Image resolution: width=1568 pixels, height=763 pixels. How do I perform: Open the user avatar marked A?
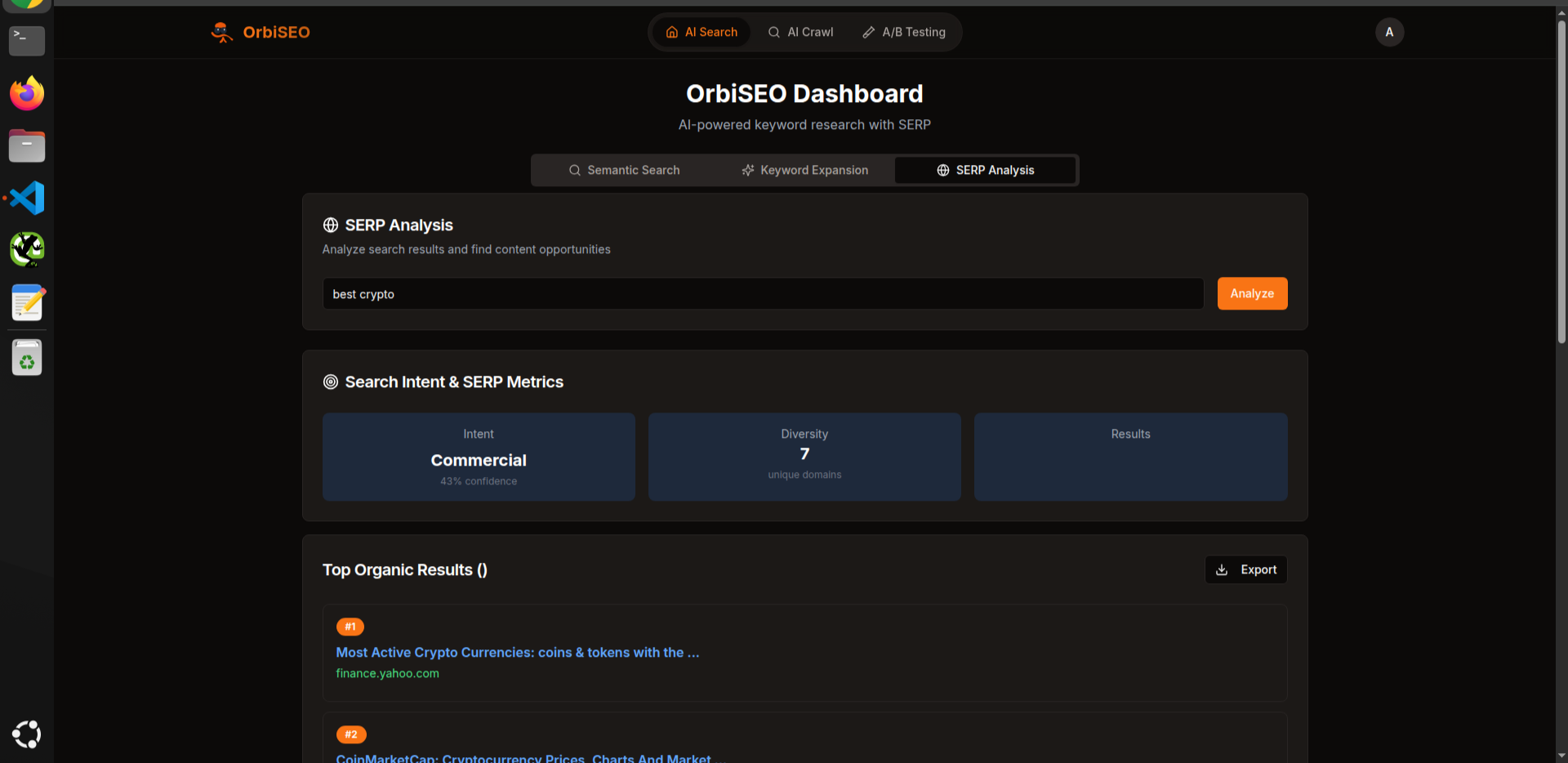1389,32
